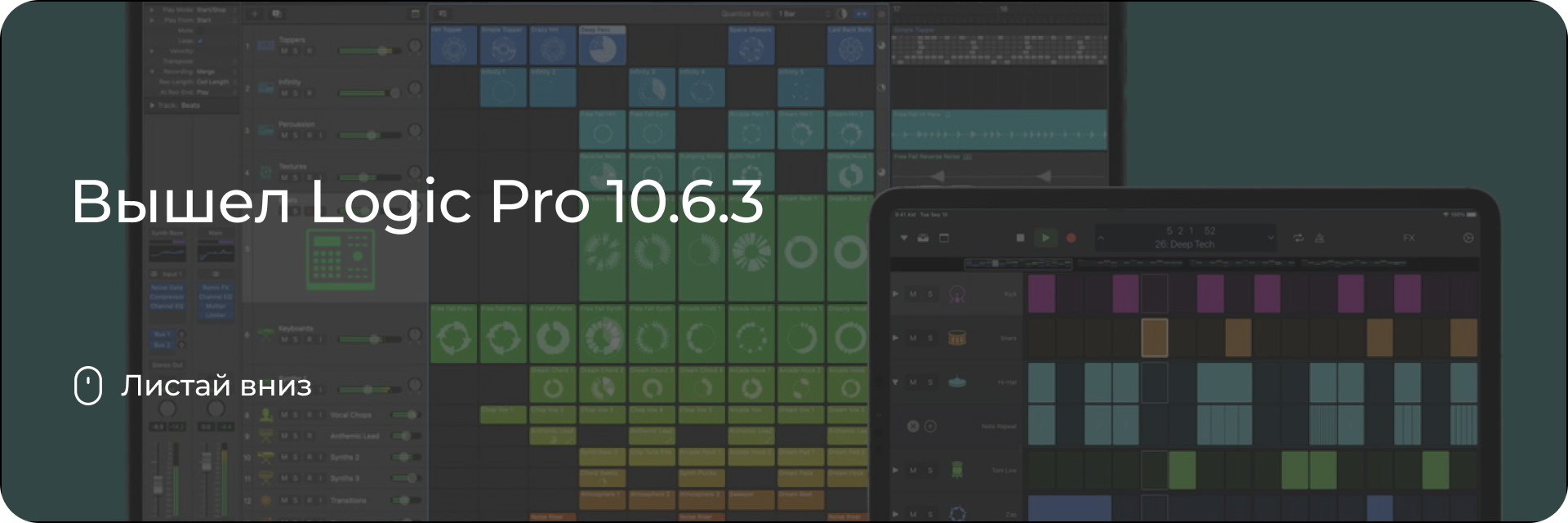Trigger the Space Shakers cell

751,45
